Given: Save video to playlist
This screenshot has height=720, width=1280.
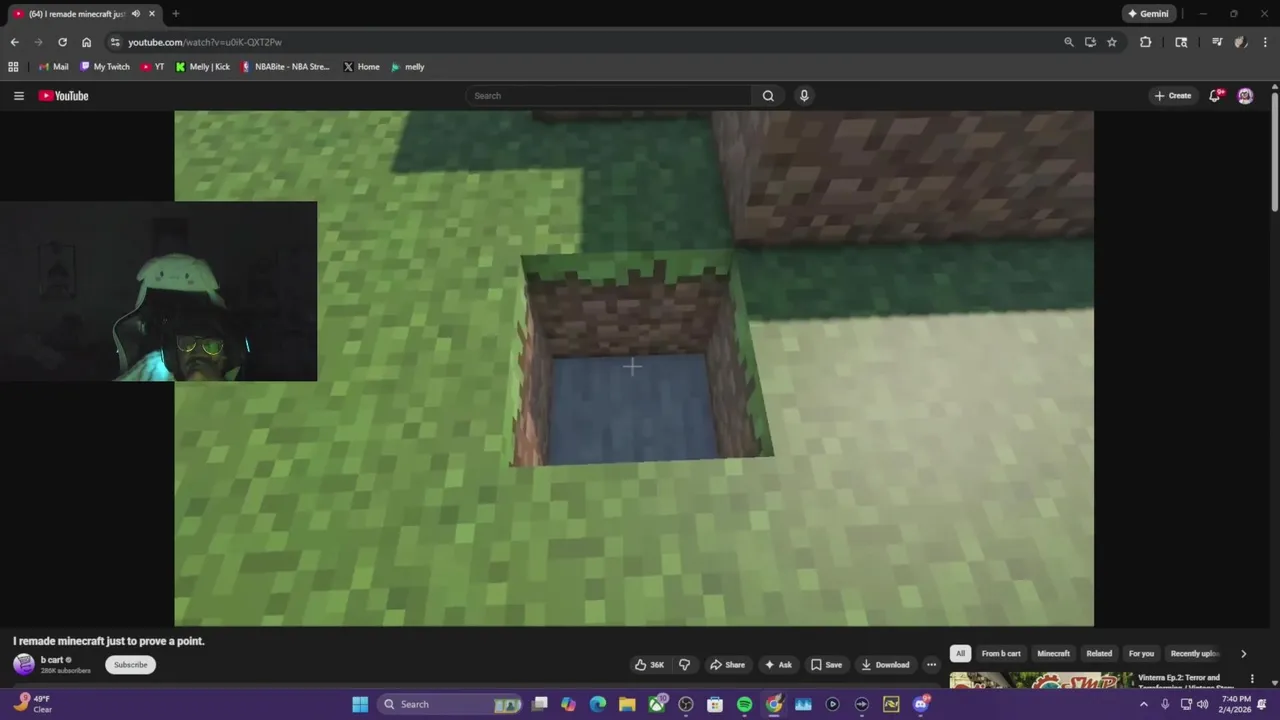Looking at the screenshot, I should [826, 665].
